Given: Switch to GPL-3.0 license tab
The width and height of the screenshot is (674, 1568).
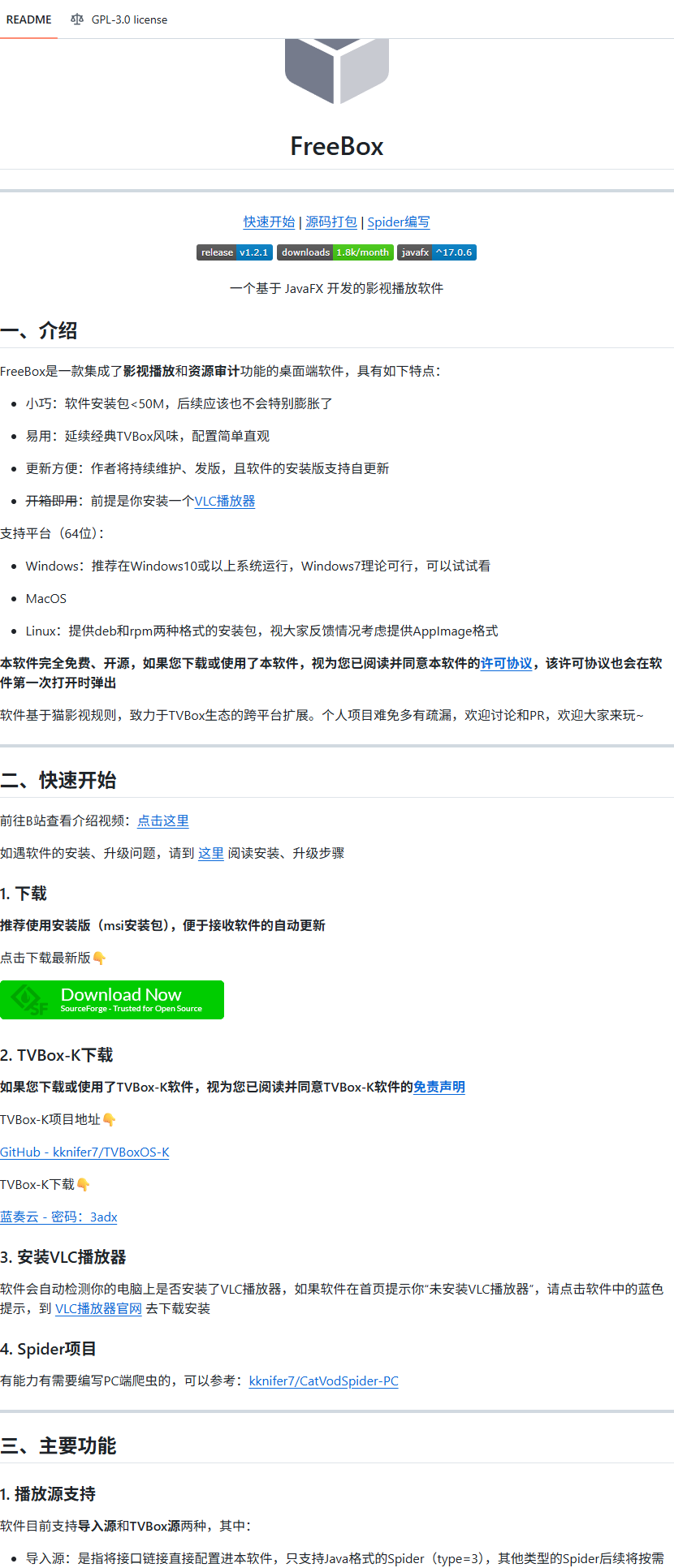Looking at the screenshot, I should pyautogui.click(x=119, y=19).
